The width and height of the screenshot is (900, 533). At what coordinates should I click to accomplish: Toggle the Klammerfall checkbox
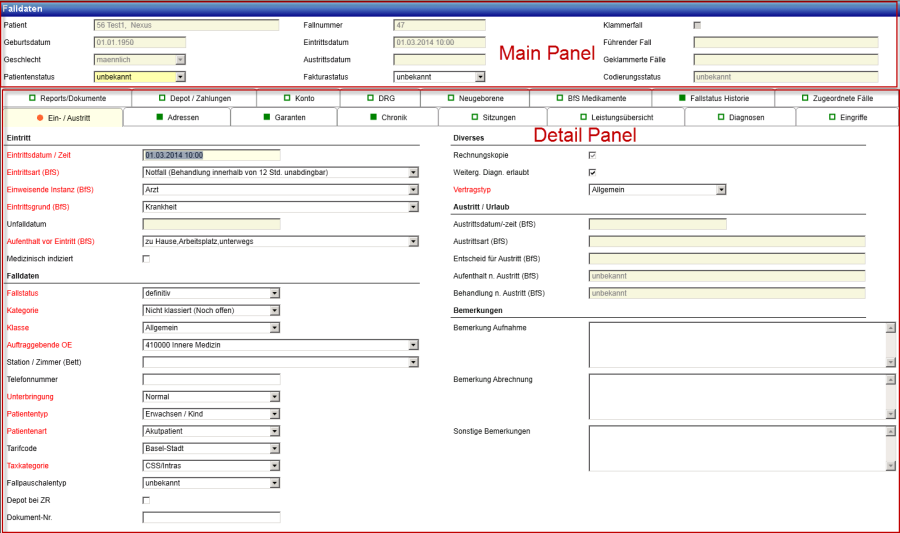pos(697,25)
